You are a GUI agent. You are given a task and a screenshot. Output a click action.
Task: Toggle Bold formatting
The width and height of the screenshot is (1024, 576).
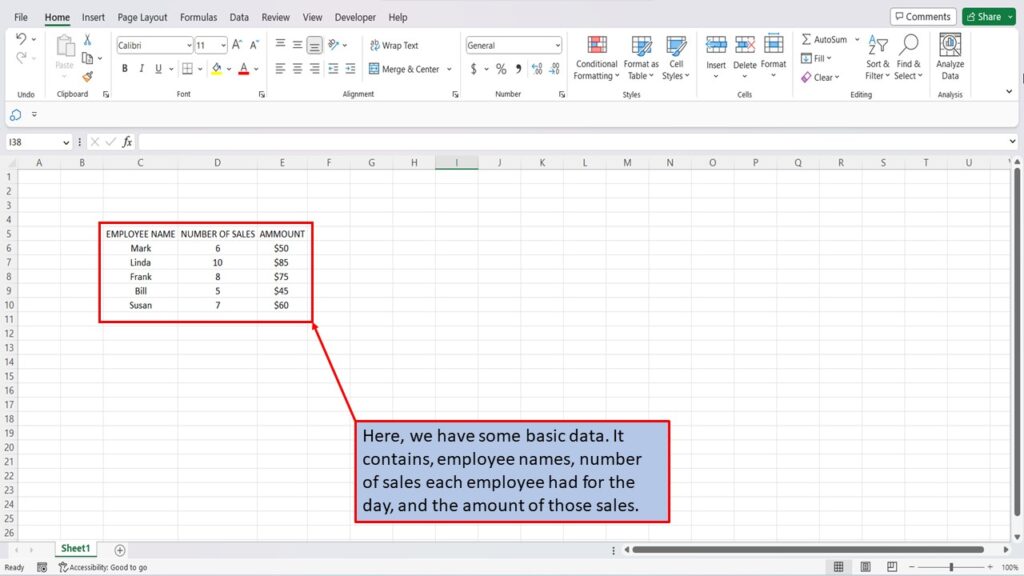click(125, 68)
